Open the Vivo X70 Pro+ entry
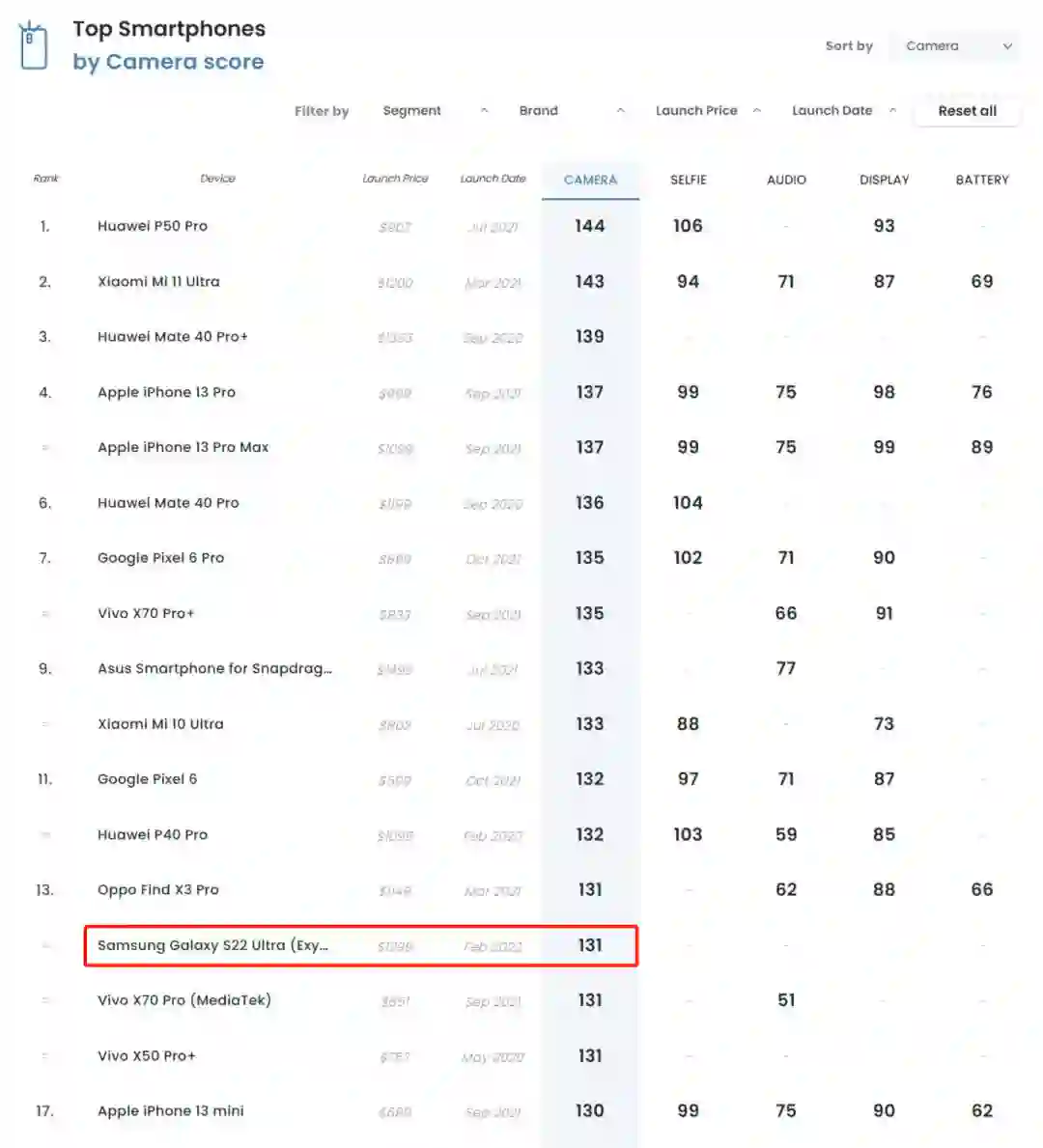 (146, 613)
